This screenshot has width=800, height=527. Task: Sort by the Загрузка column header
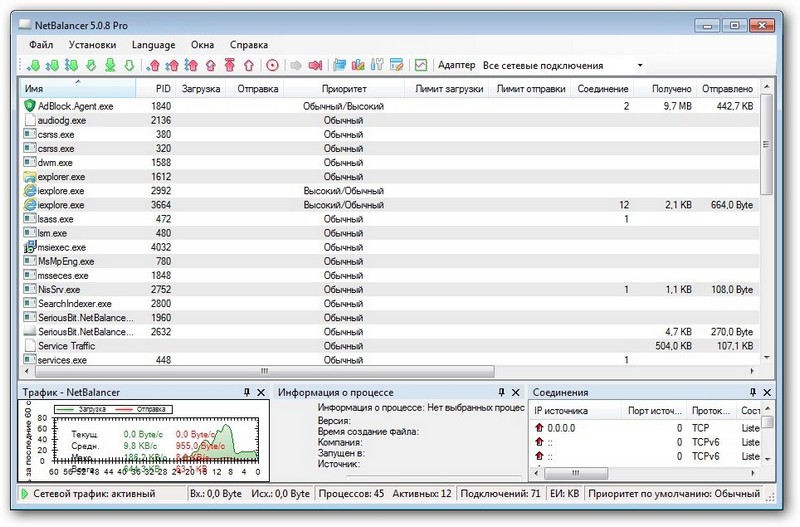pos(199,89)
